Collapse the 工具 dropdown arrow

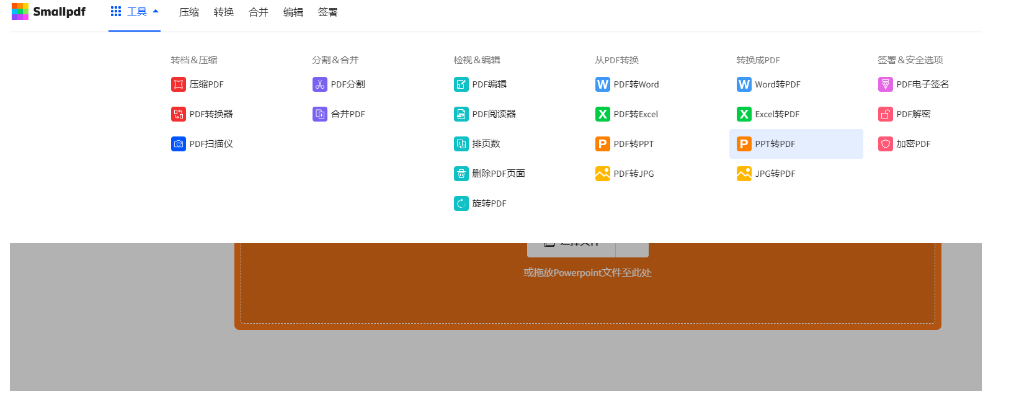(155, 11)
